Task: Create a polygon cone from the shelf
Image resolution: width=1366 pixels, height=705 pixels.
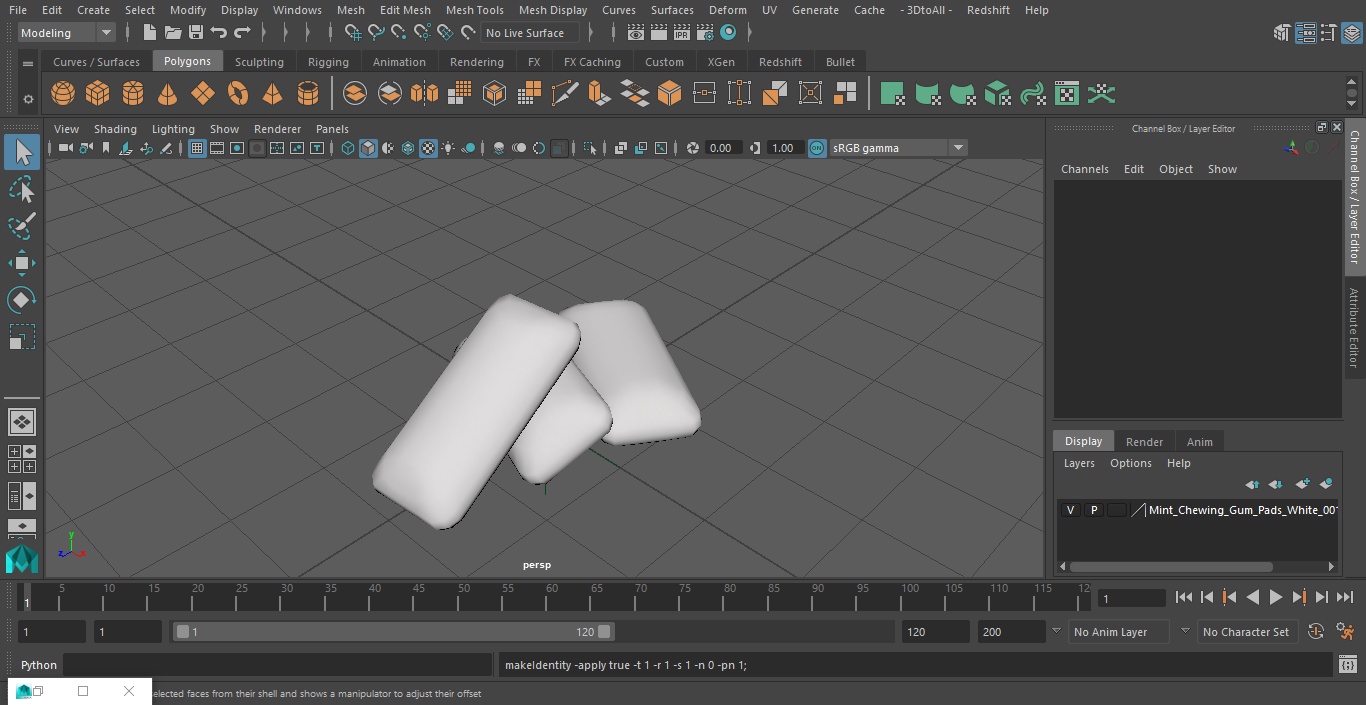Action: click(x=167, y=94)
